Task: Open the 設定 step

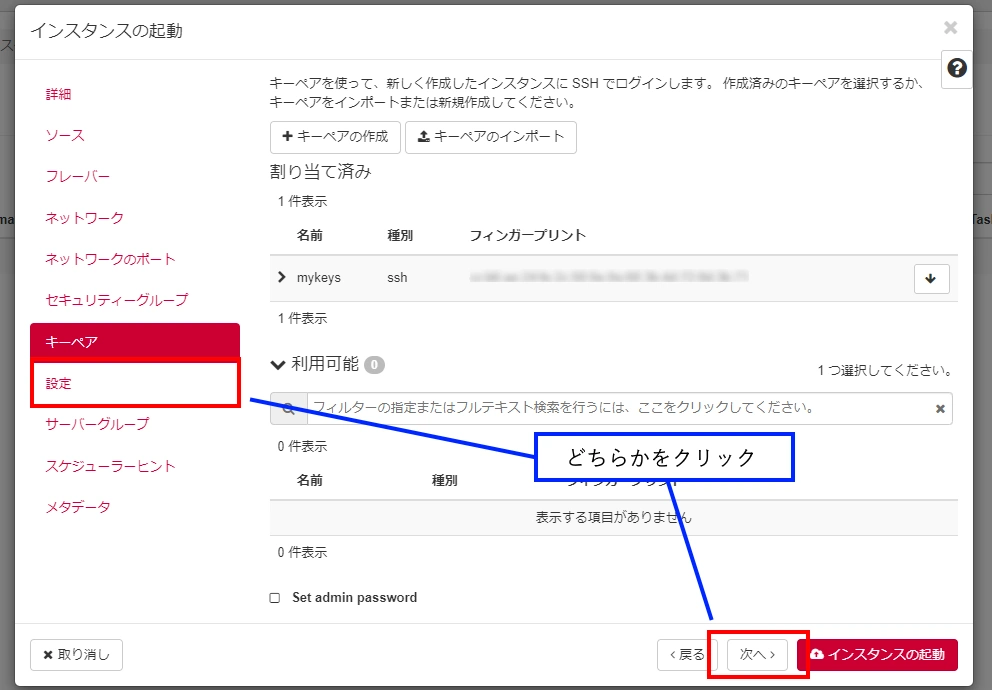Action: pos(59,383)
